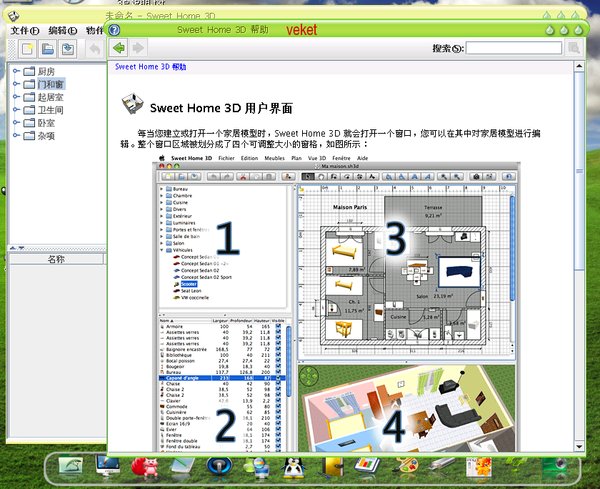Click the house icon beside the 用户界面 heading
600x489 pixels.
(x=132, y=104)
